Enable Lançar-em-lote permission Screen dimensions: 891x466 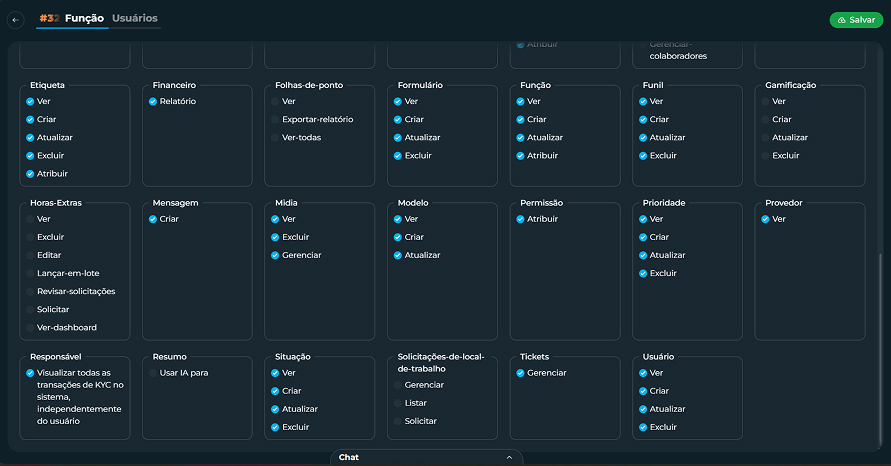click(x=30, y=273)
